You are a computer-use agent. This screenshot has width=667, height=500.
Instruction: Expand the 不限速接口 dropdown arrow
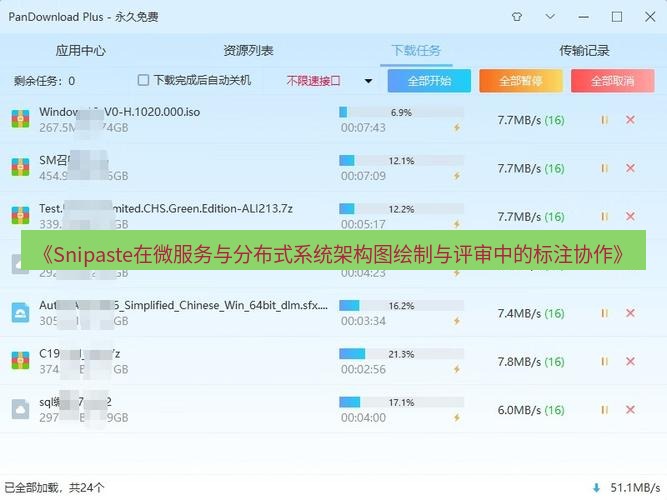click(368, 81)
